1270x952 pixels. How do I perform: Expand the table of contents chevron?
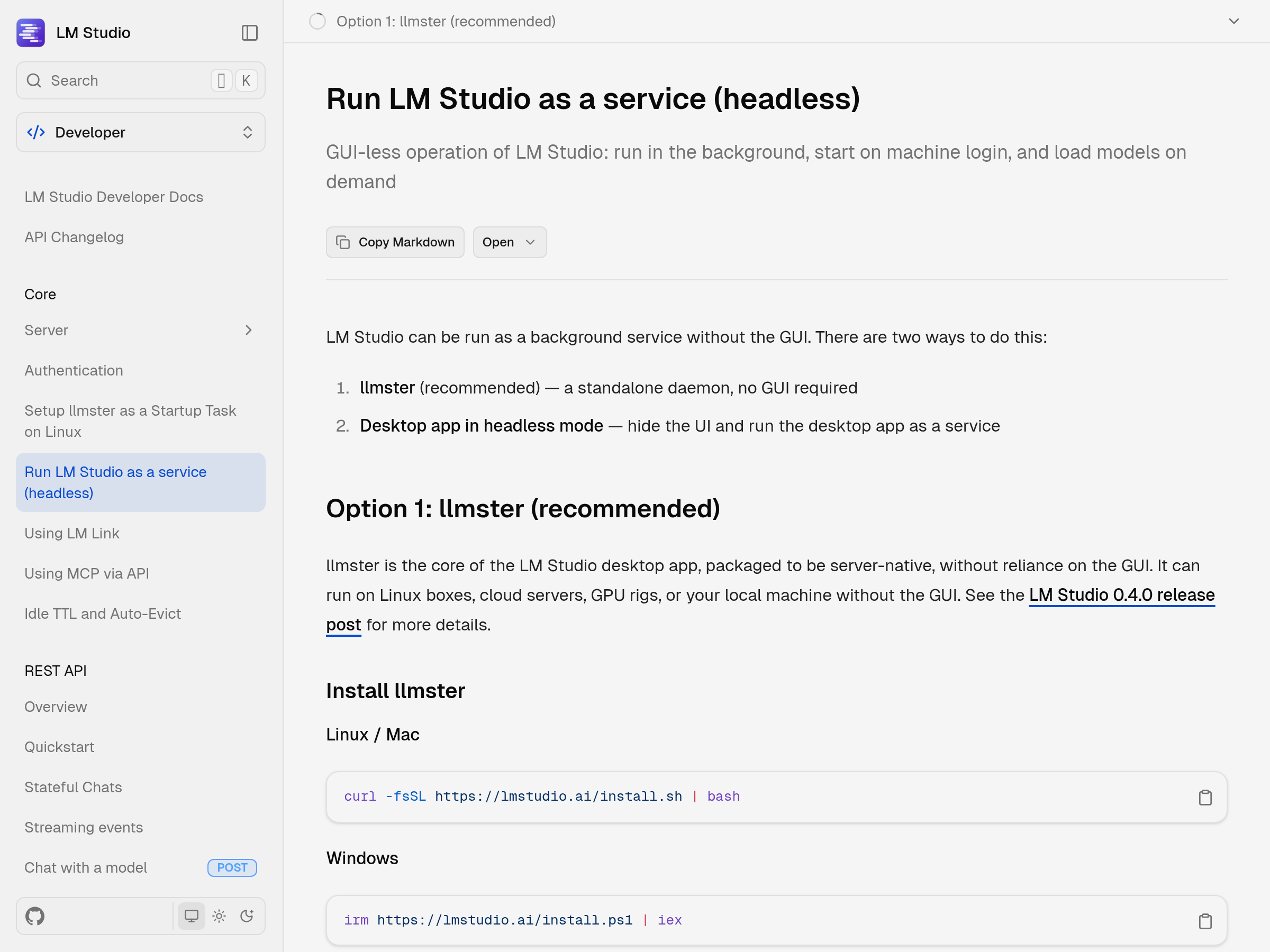pyautogui.click(x=1234, y=21)
